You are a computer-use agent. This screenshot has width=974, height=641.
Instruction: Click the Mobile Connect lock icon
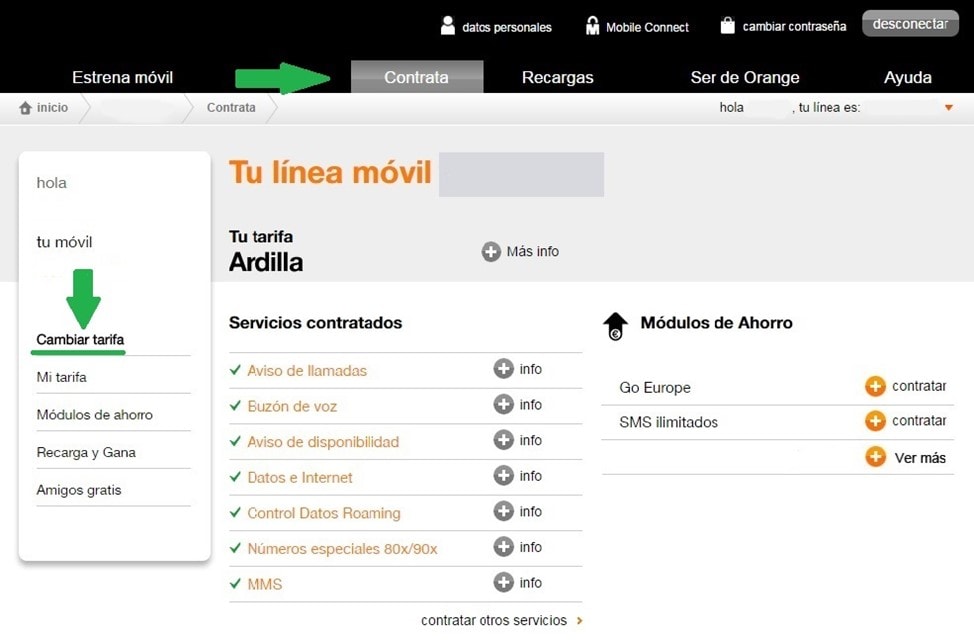point(592,26)
